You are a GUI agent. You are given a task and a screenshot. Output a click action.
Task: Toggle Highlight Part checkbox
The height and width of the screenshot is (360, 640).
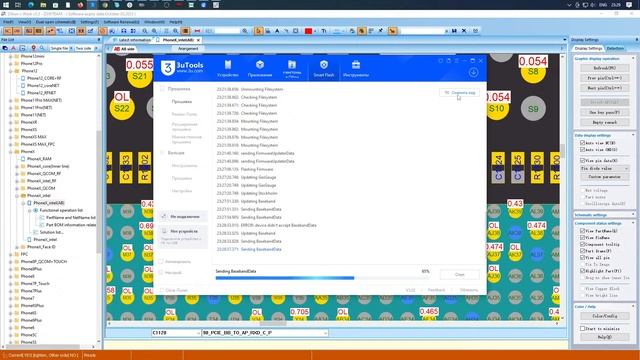coord(582,271)
